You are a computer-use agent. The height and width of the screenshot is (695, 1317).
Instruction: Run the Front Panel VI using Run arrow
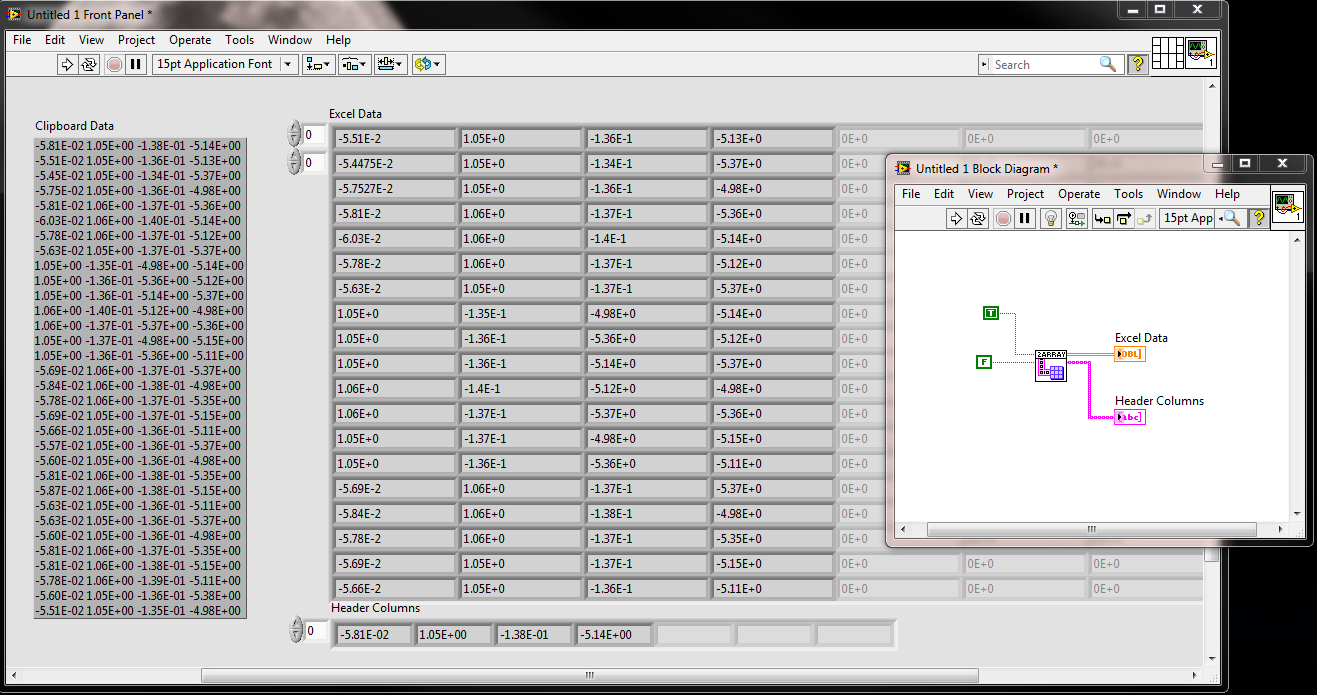68,64
